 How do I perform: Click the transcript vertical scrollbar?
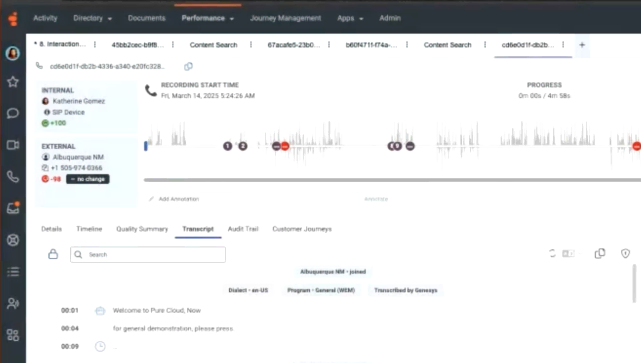634,283
